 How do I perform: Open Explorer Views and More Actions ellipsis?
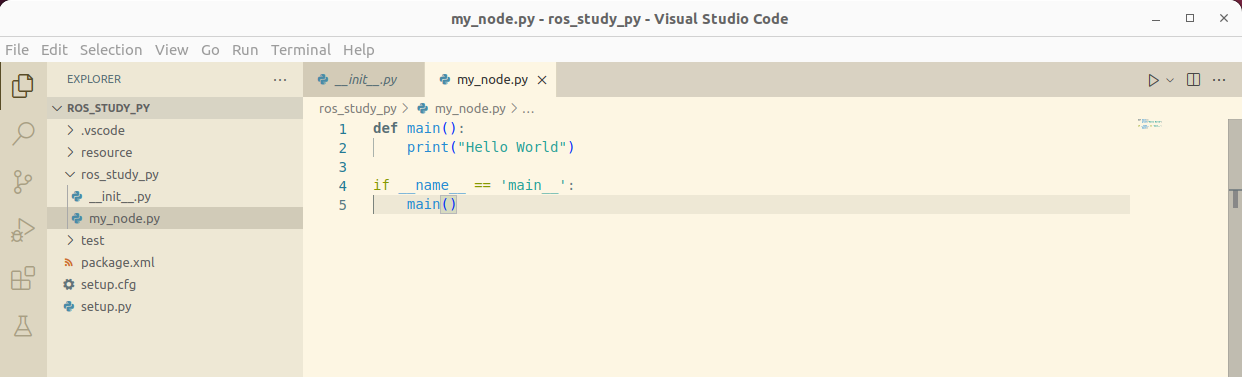point(280,79)
